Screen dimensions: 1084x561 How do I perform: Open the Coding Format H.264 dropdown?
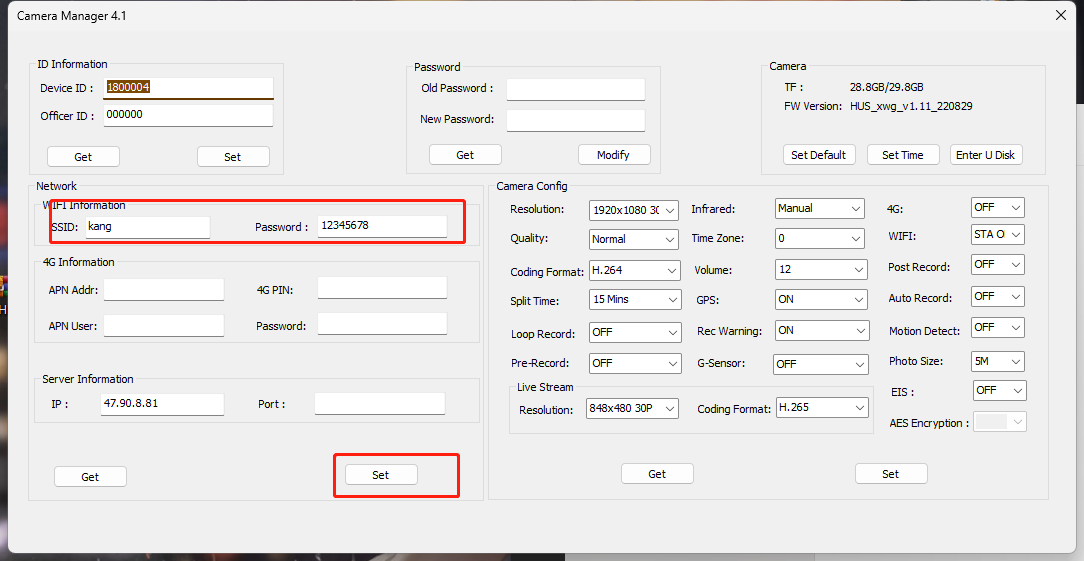634,271
